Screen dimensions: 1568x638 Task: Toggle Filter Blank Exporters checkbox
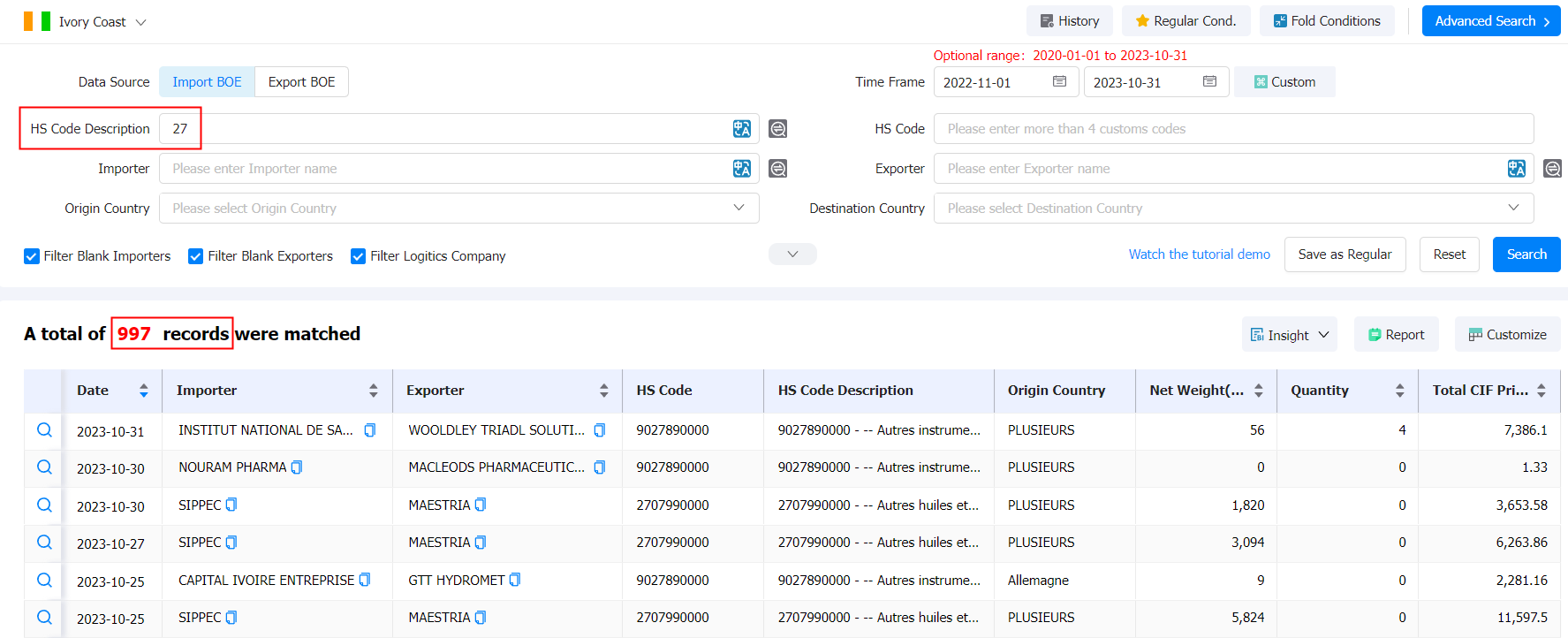[x=196, y=256]
